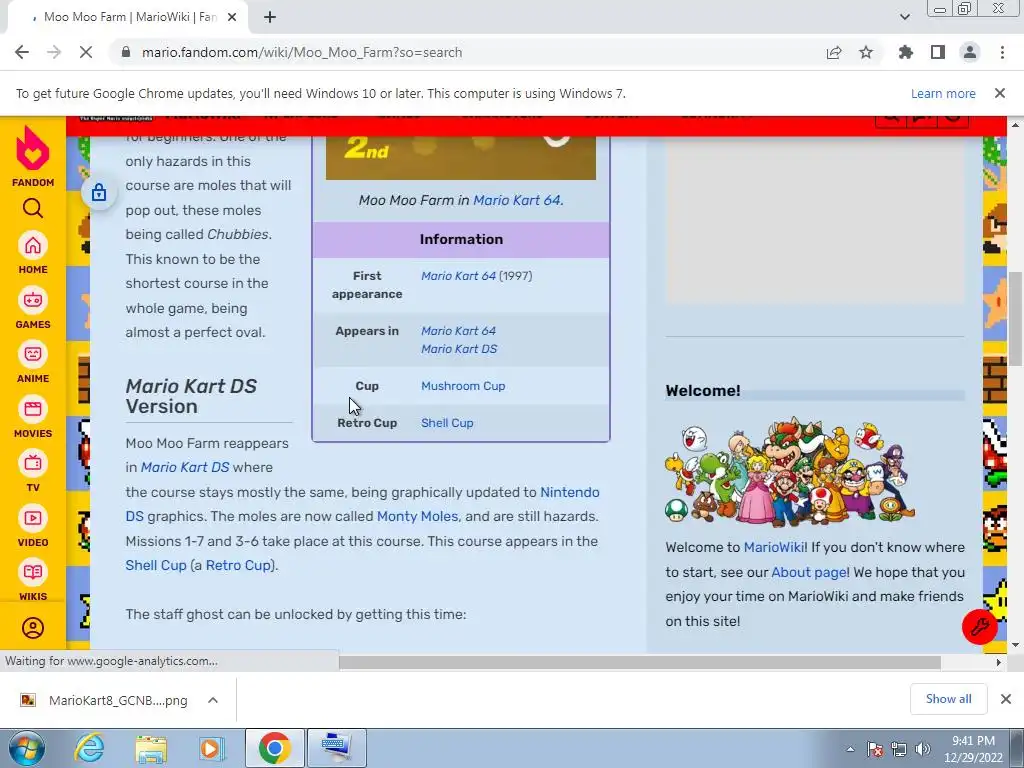Open the Chrome profile avatar

click(970, 52)
